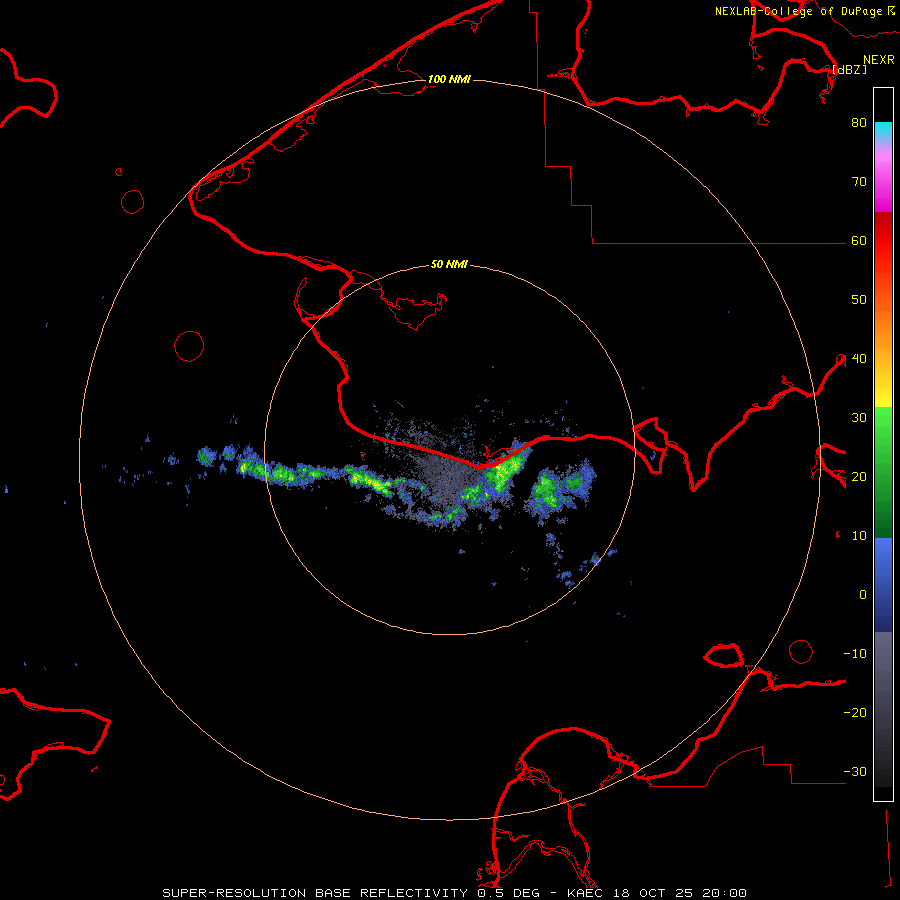Click the red band of the reflectivity color bar
Image resolution: width=900 pixels, height=900 pixels.
(x=883, y=235)
